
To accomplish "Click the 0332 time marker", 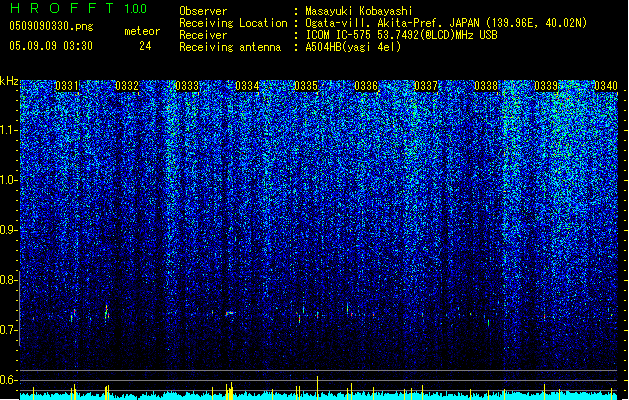I will tap(127, 86).
